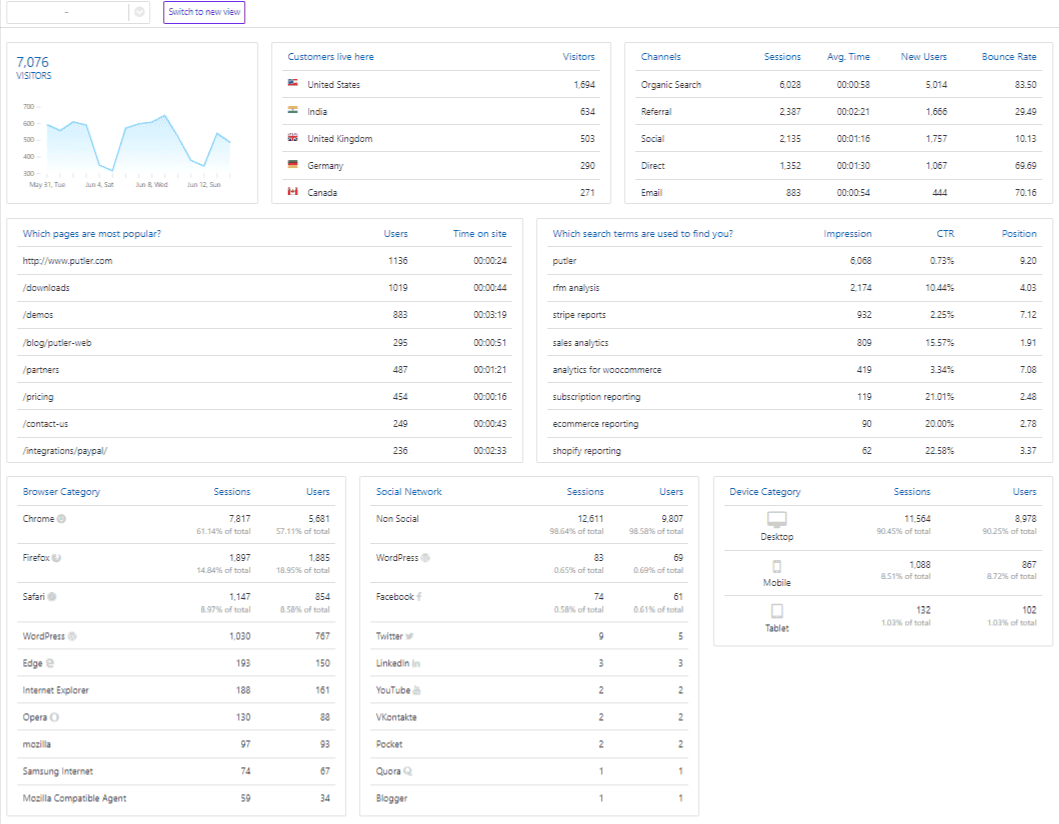This screenshot has height=824, width=1059.
Task: Click the India flag icon
Action: pyautogui.click(x=292, y=110)
